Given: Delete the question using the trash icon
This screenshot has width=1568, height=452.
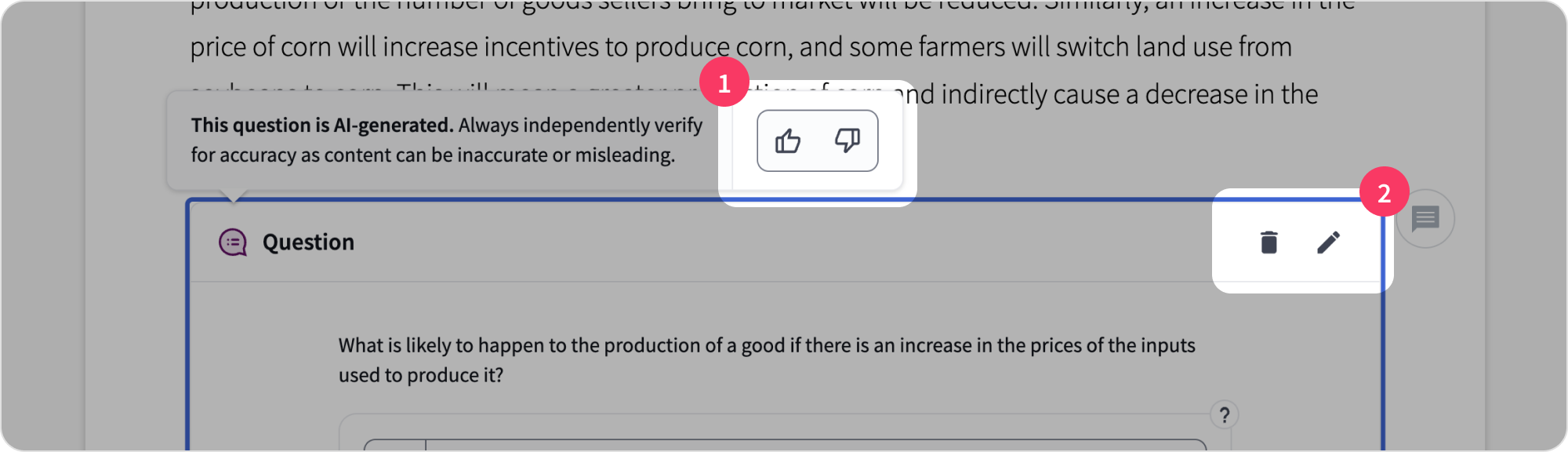Looking at the screenshot, I should click(1268, 242).
